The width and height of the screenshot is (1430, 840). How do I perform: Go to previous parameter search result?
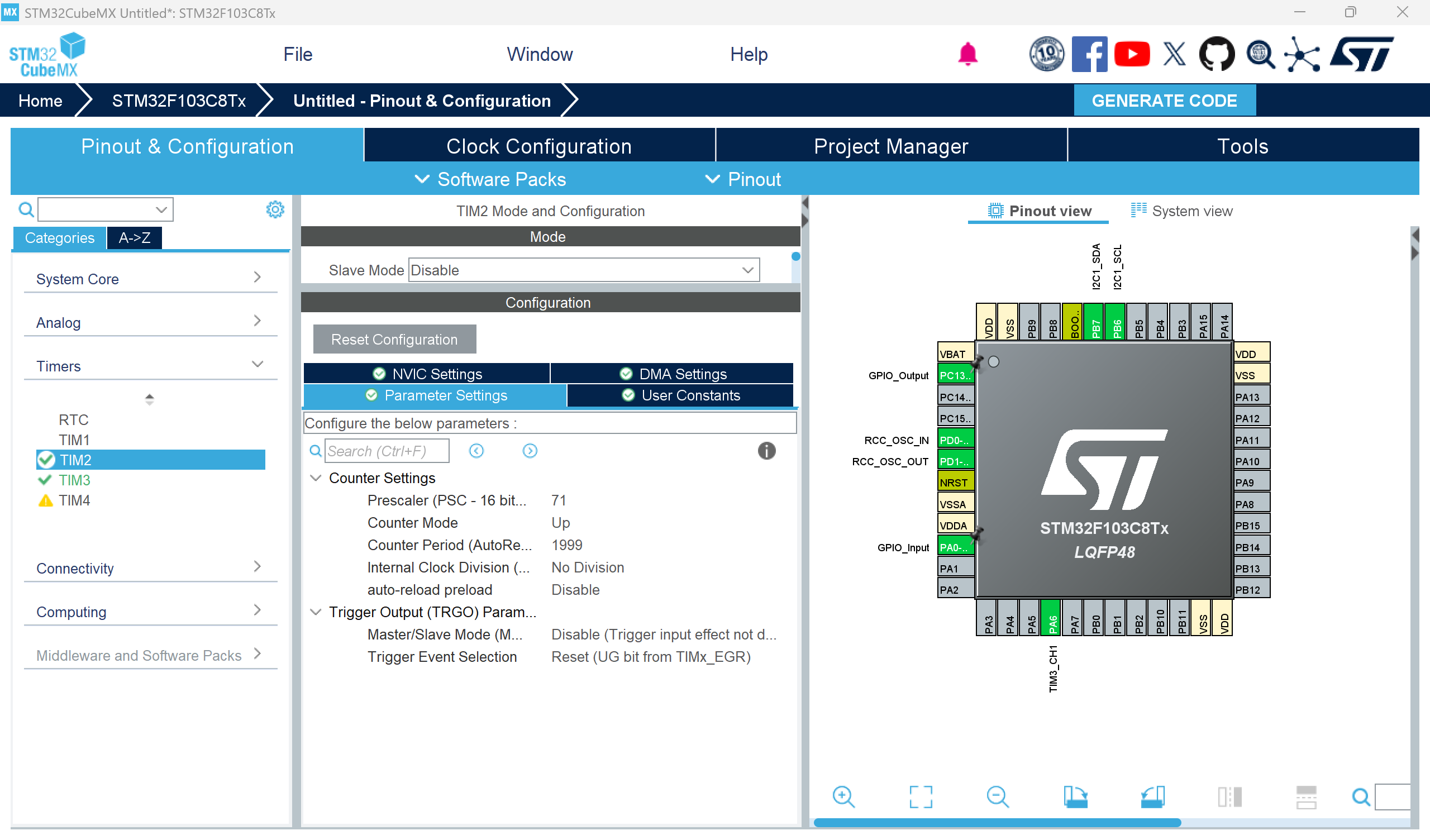tap(476, 451)
